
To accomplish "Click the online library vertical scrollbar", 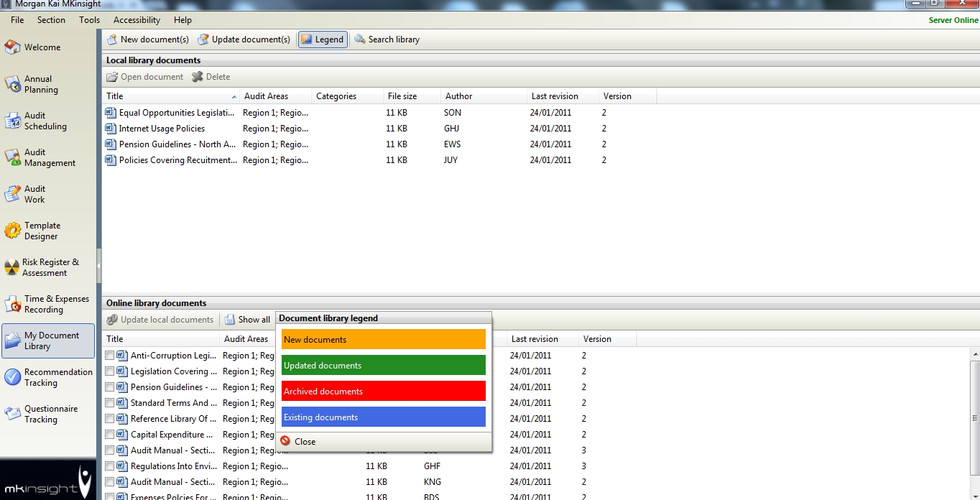I will click(975, 418).
